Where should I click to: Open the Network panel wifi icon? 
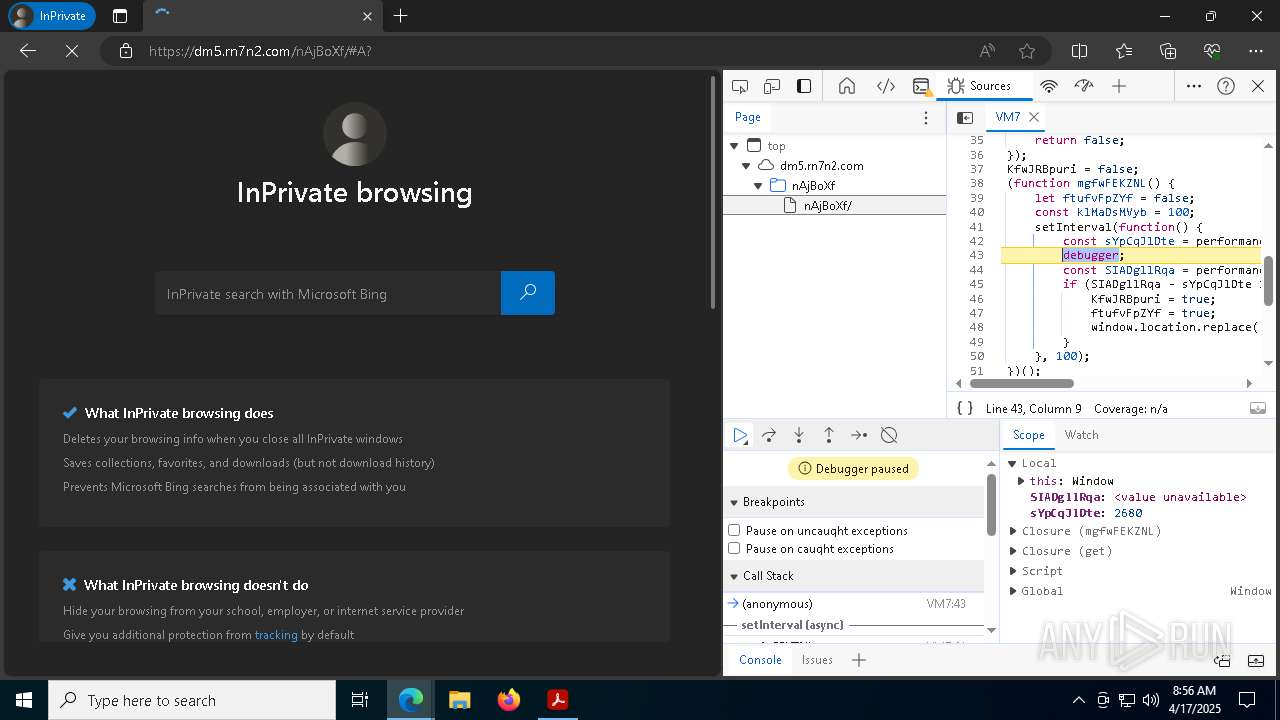tap(1049, 86)
